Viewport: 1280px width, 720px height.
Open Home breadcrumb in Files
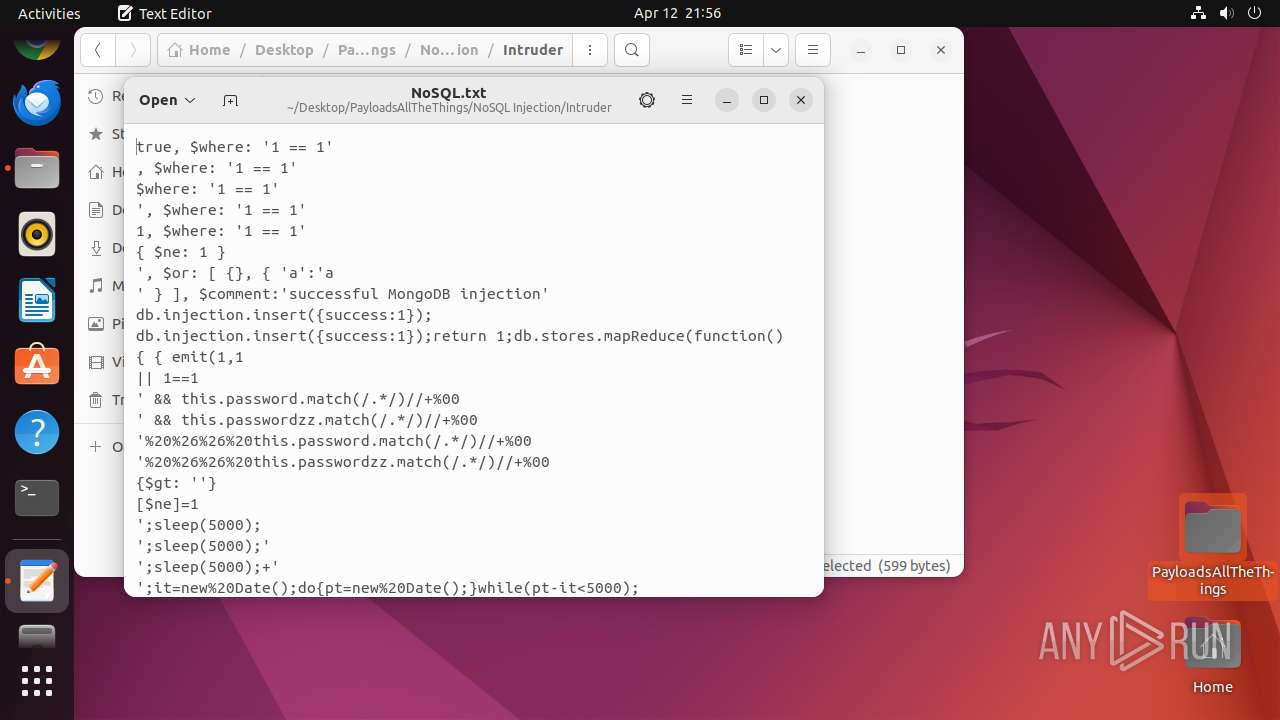(x=199, y=50)
